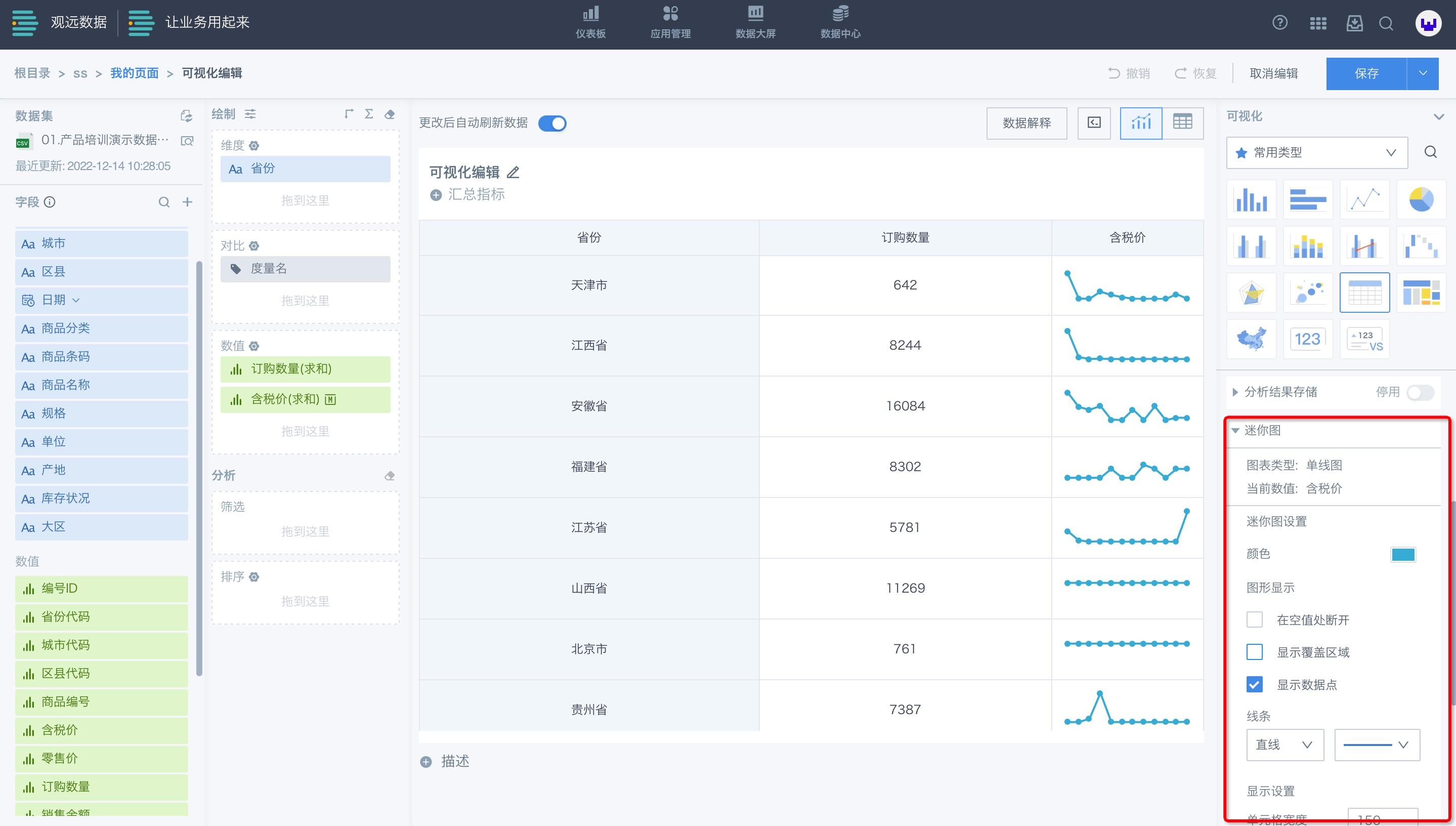Select the pie chart type icon
The image size is (1456, 826).
tap(1421, 200)
